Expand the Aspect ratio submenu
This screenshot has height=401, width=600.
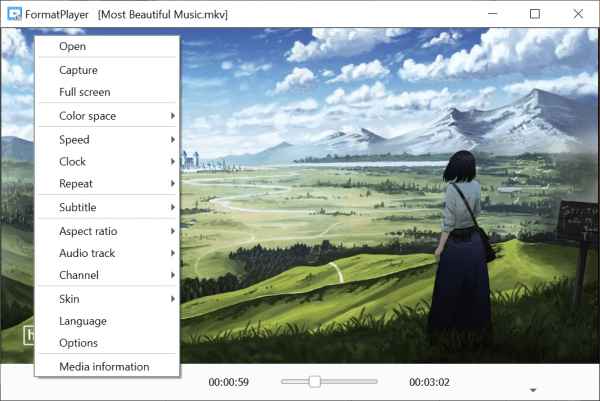tap(107, 231)
